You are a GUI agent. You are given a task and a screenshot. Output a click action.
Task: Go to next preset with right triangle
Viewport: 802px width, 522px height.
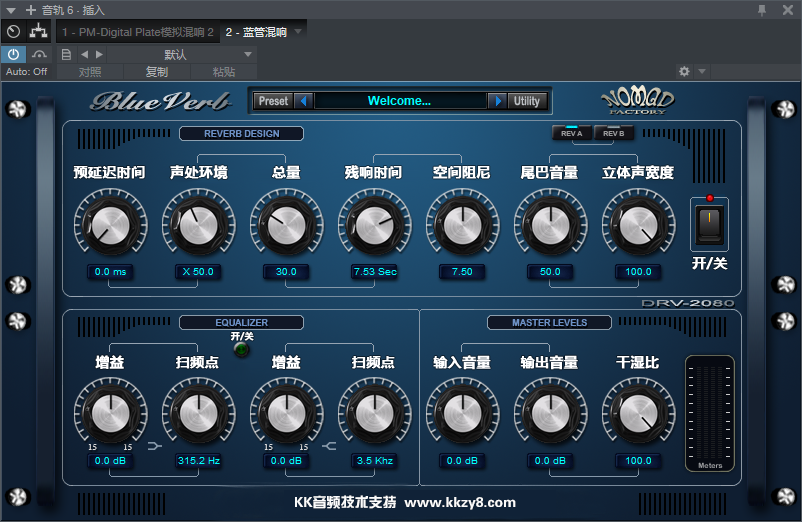pos(99,54)
